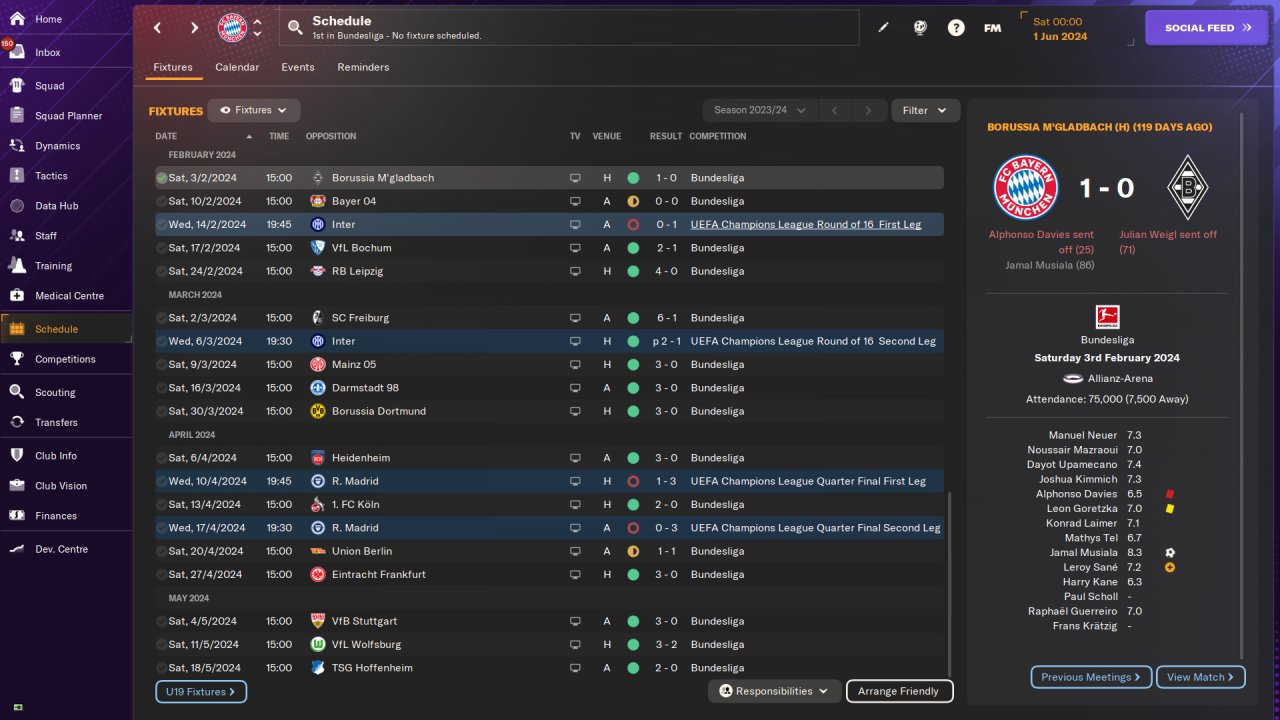The height and width of the screenshot is (720, 1280).
Task: Toggle the check circle for Sat, 10/2/2024 fixture
Action: (x=161, y=201)
